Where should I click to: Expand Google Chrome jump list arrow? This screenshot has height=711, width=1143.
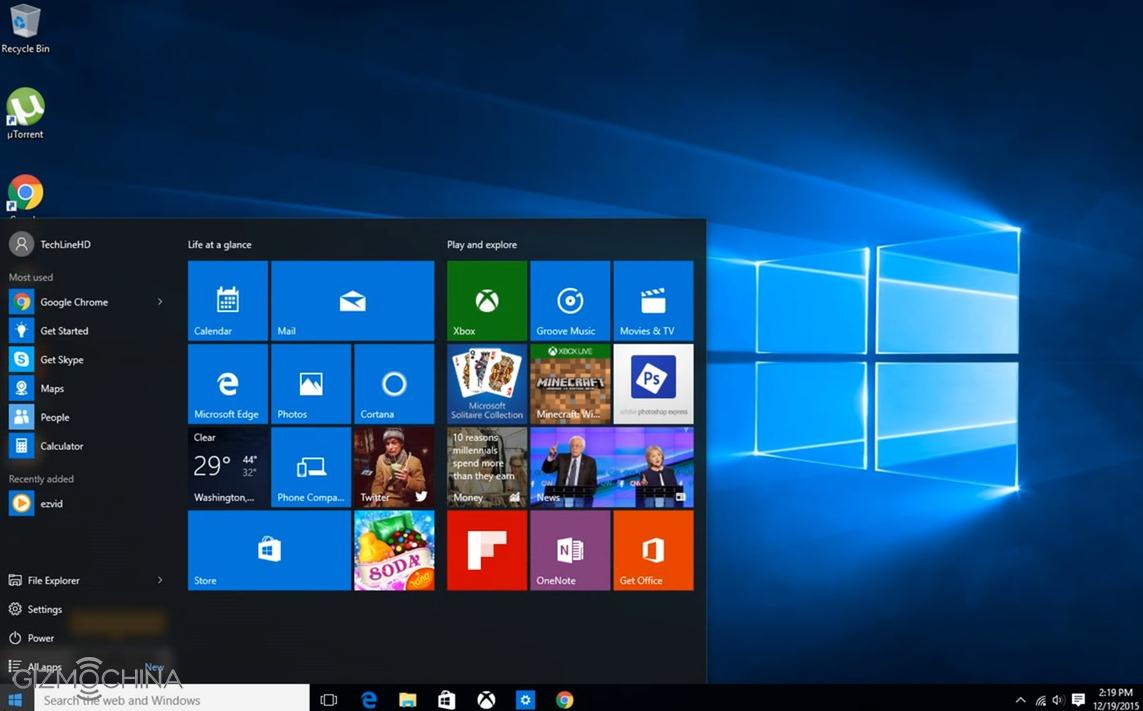(x=160, y=302)
